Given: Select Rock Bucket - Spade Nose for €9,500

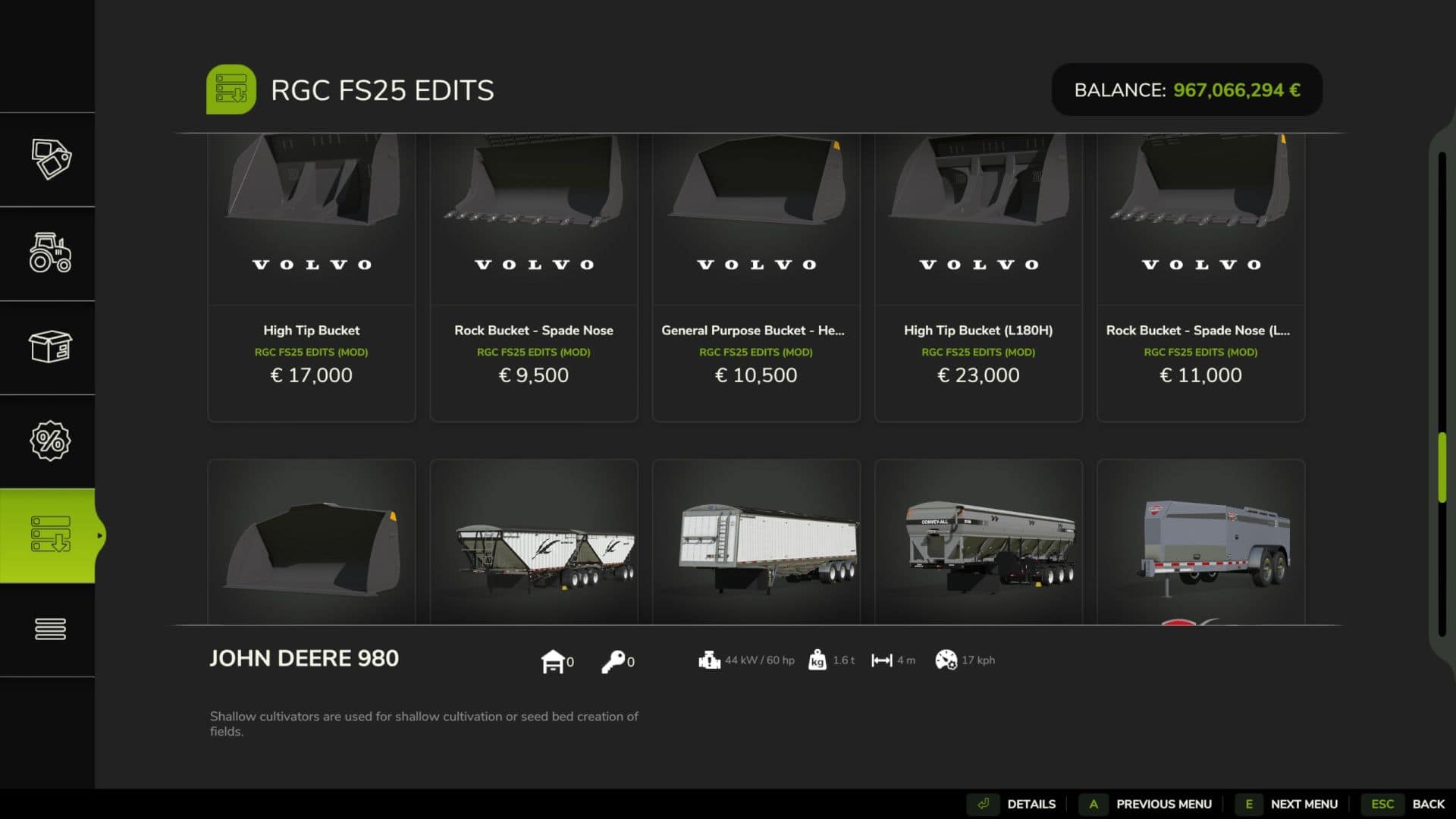Looking at the screenshot, I should pyautogui.click(x=534, y=278).
